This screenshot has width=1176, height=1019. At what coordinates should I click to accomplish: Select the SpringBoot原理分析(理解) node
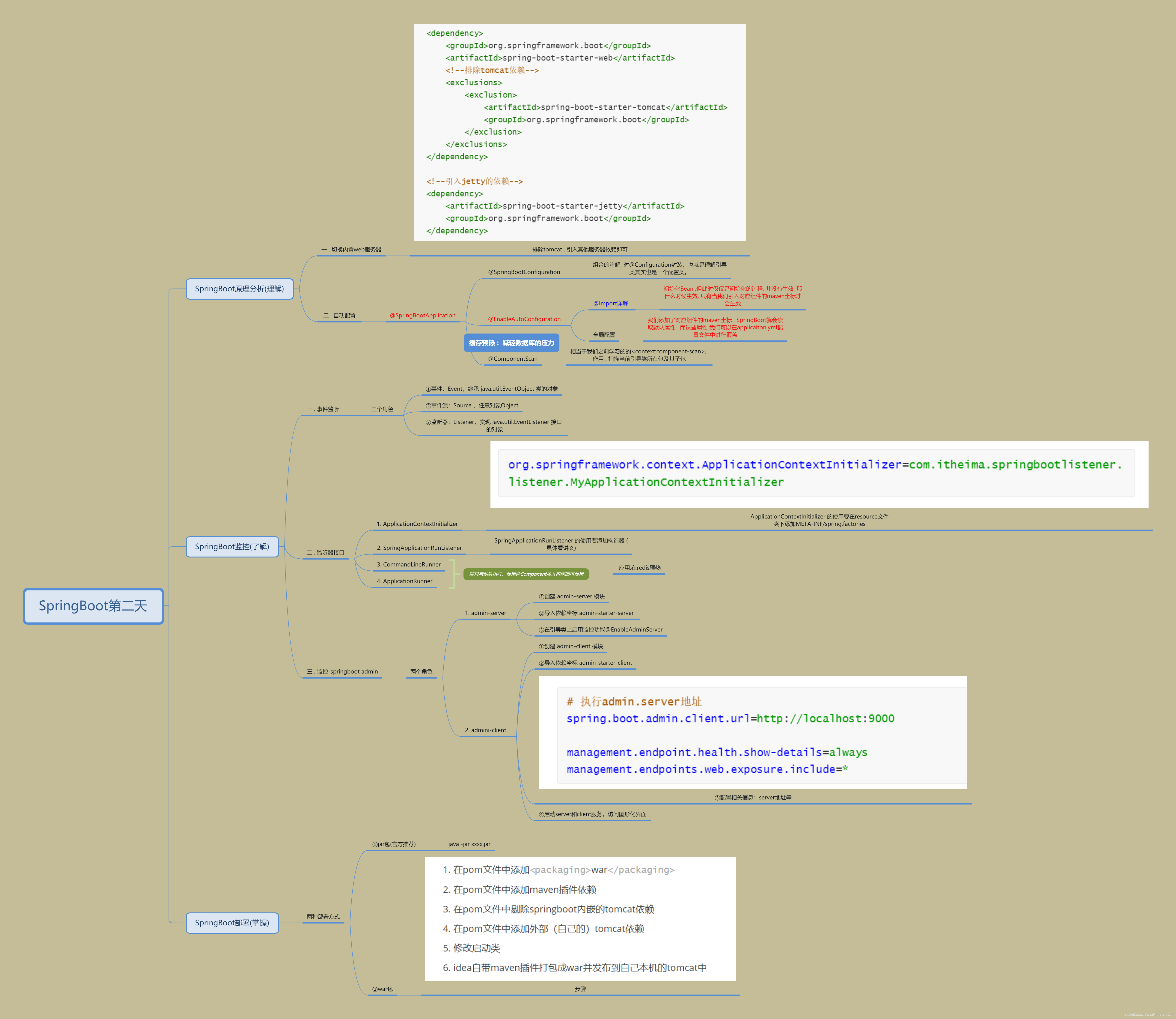(239, 289)
